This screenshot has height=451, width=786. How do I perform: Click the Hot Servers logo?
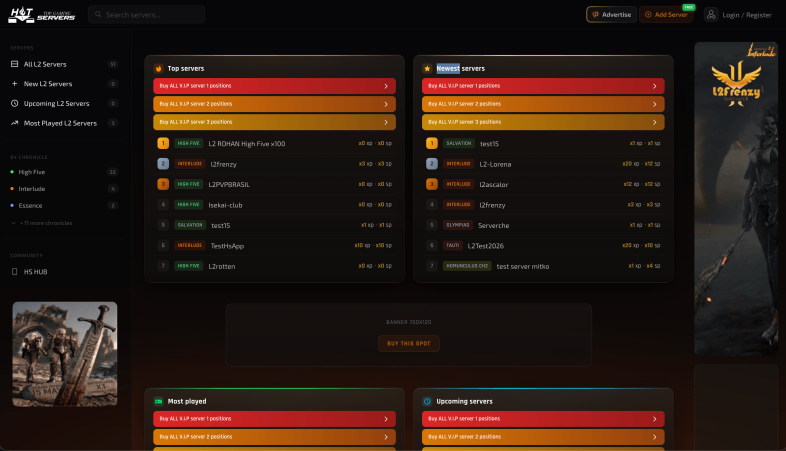[x=42, y=15]
